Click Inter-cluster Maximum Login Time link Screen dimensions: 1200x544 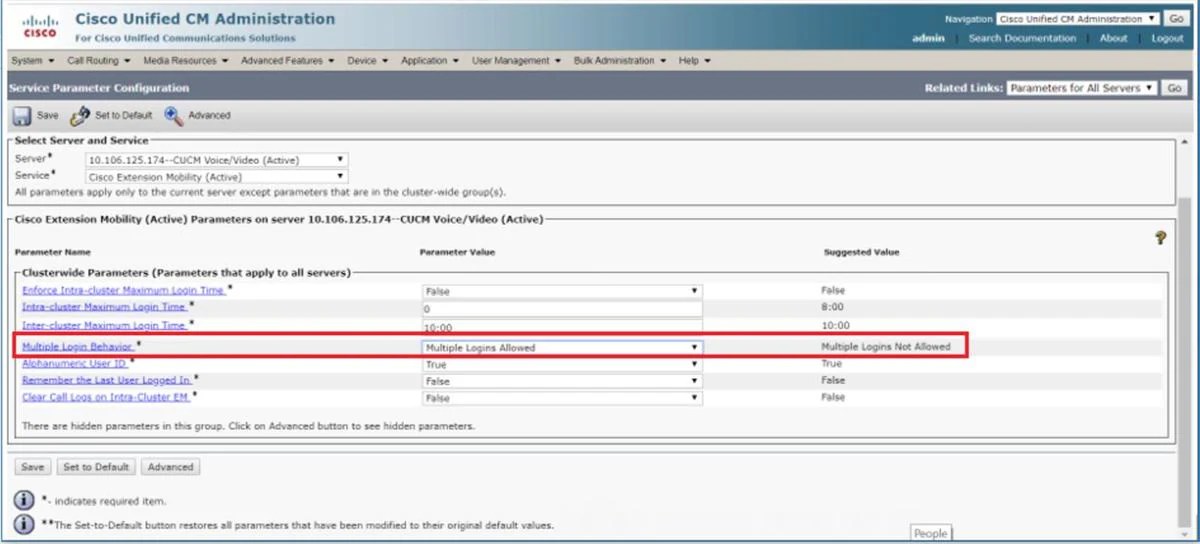tap(104, 325)
